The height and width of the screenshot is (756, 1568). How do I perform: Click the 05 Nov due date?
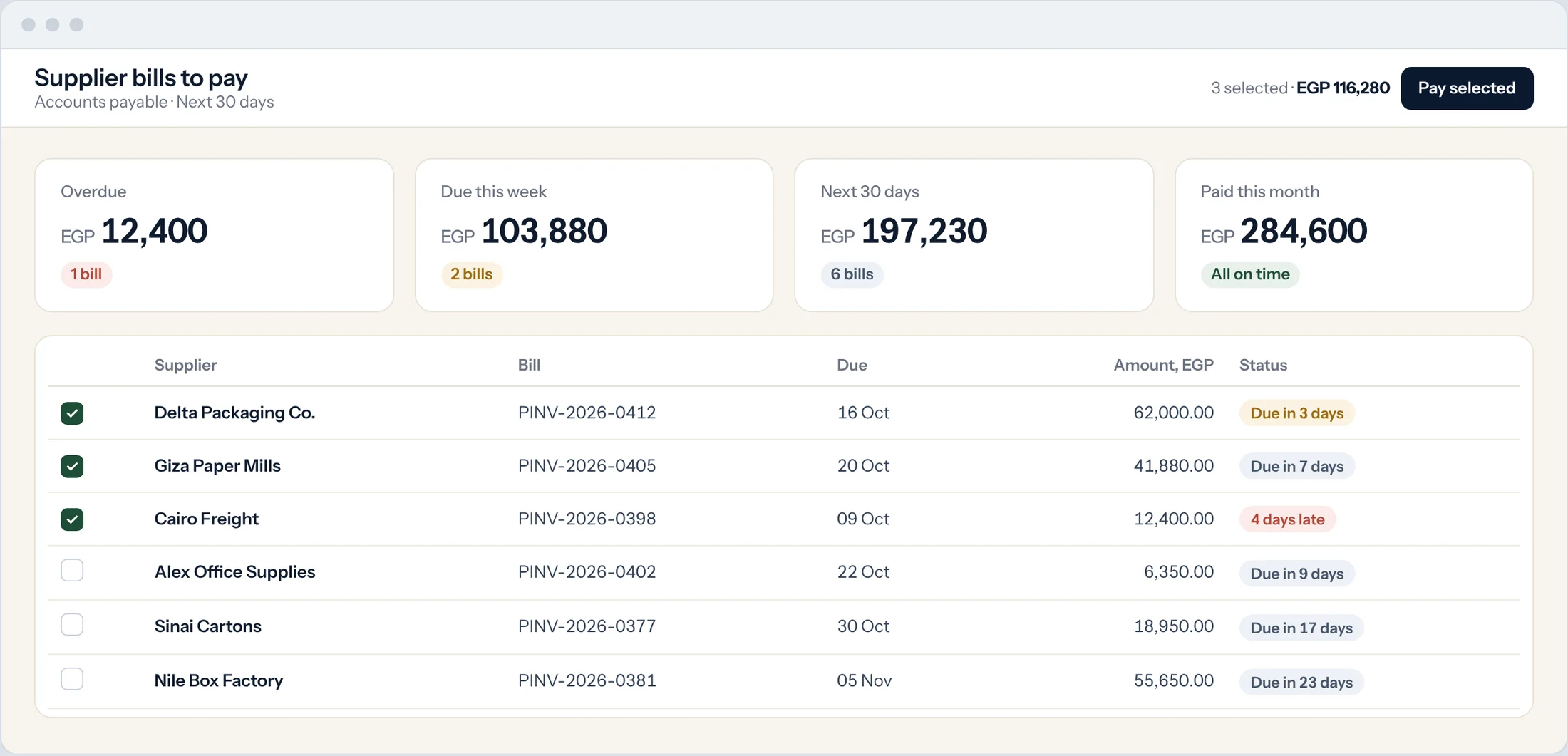click(x=864, y=680)
